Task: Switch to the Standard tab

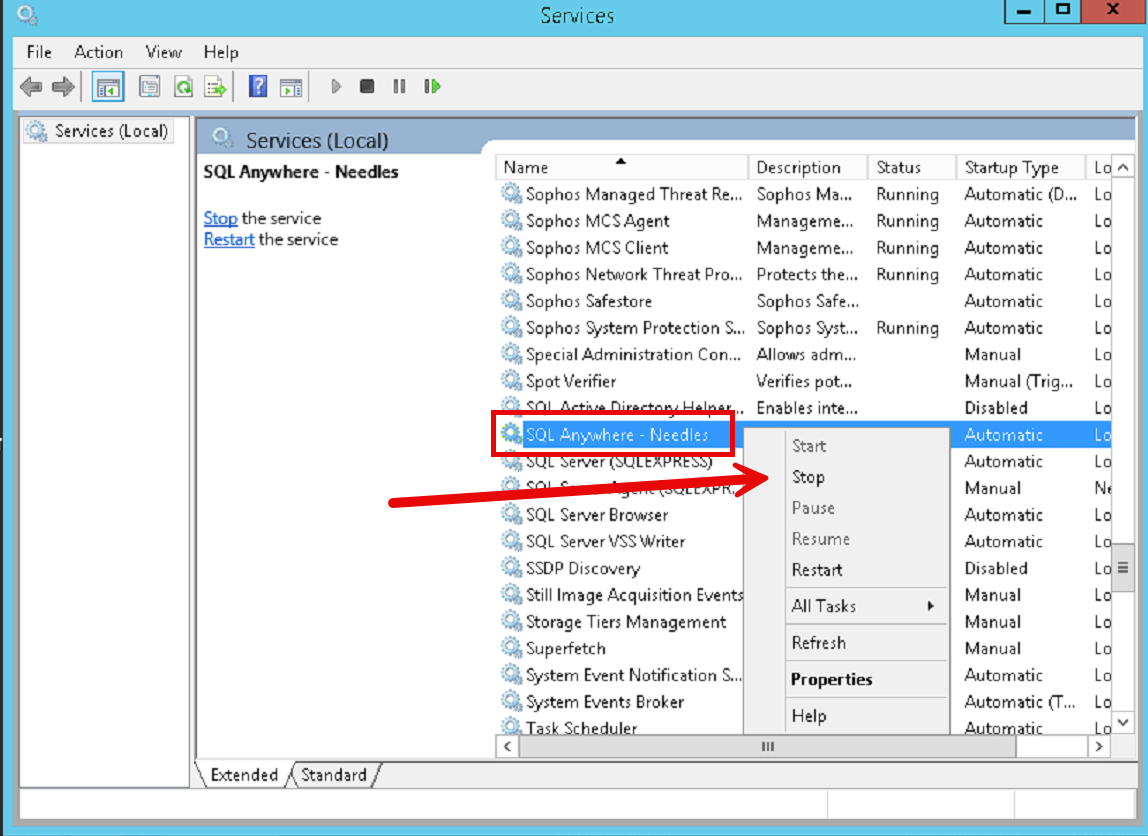Action: (x=334, y=775)
